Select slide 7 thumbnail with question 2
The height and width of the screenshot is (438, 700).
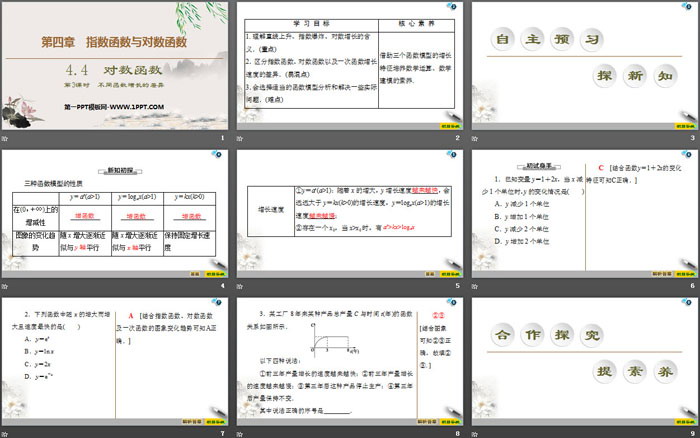pos(115,361)
